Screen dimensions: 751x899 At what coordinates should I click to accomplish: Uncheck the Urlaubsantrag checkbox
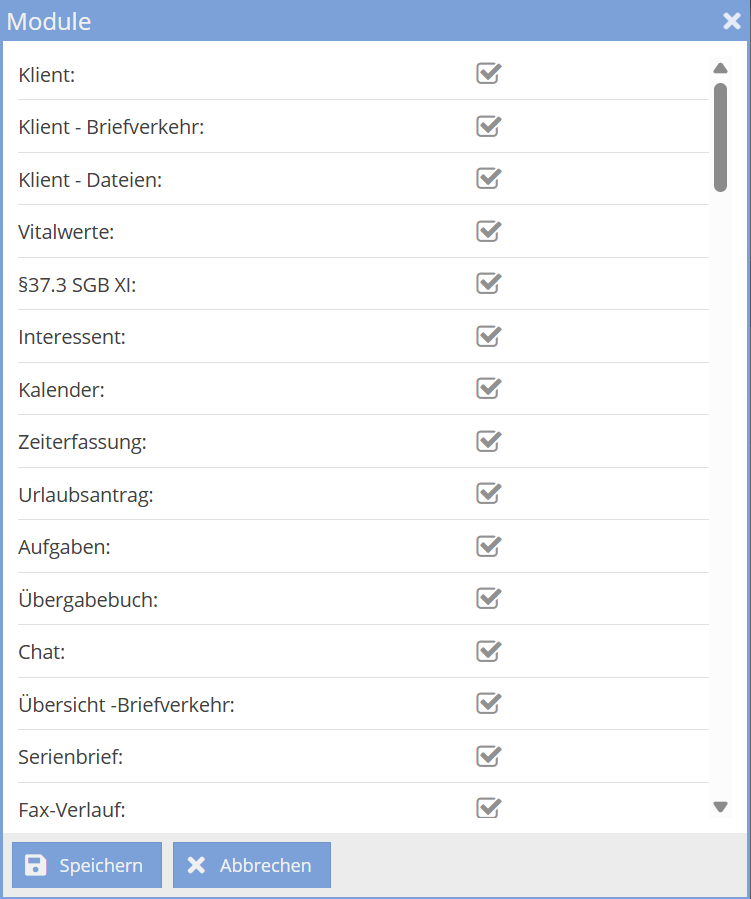(x=488, y=494)
